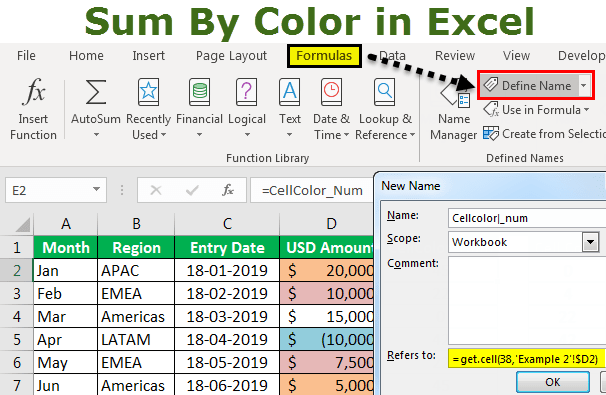Expand the Financial dropdown arrow
The height and width of the screenshot is (395, 606).
[x=199, y=135]
